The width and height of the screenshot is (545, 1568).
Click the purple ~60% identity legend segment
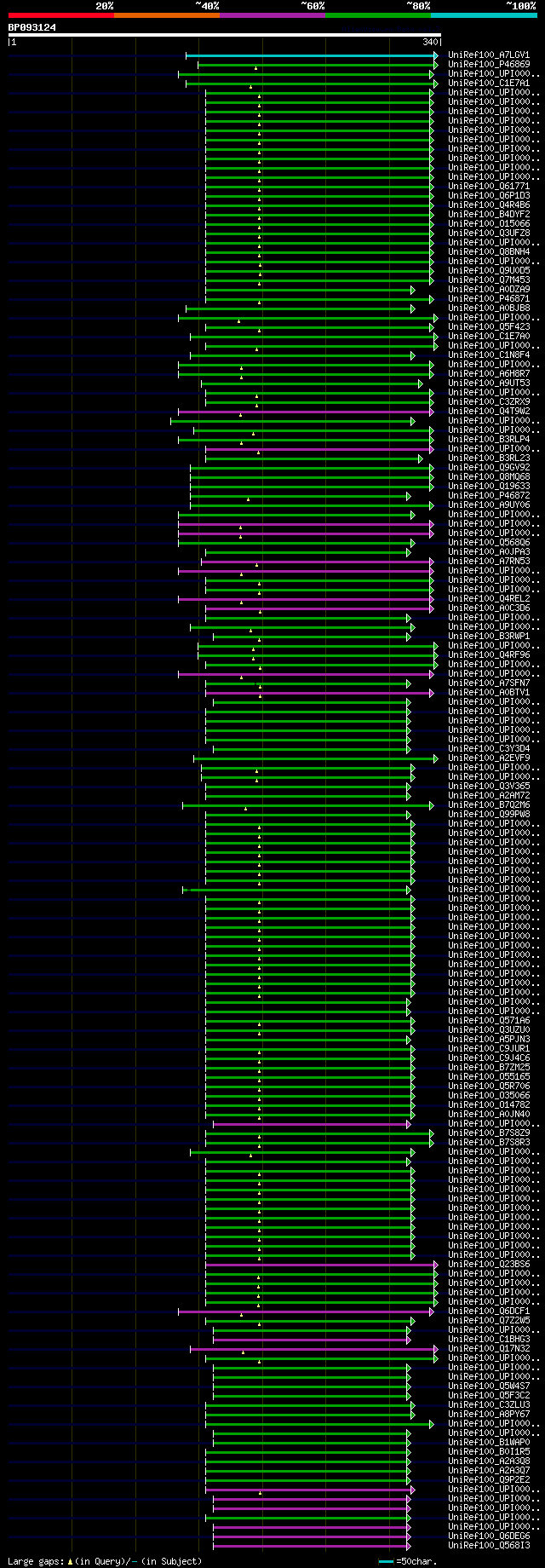click(x=272, y=15)
